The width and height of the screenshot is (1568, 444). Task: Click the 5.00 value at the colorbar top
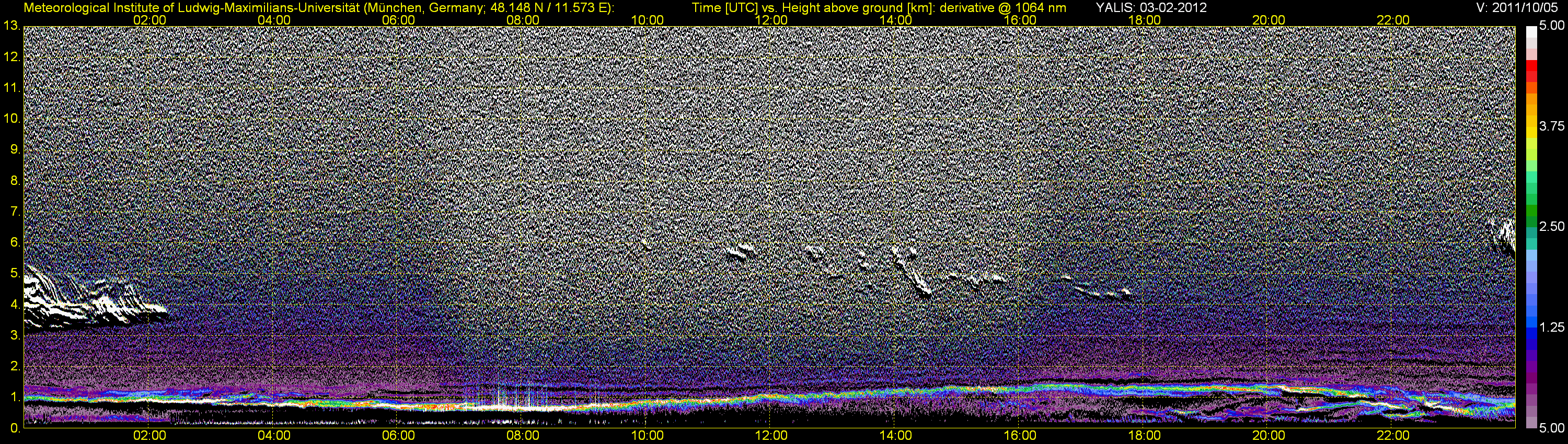pos(1552,26)
